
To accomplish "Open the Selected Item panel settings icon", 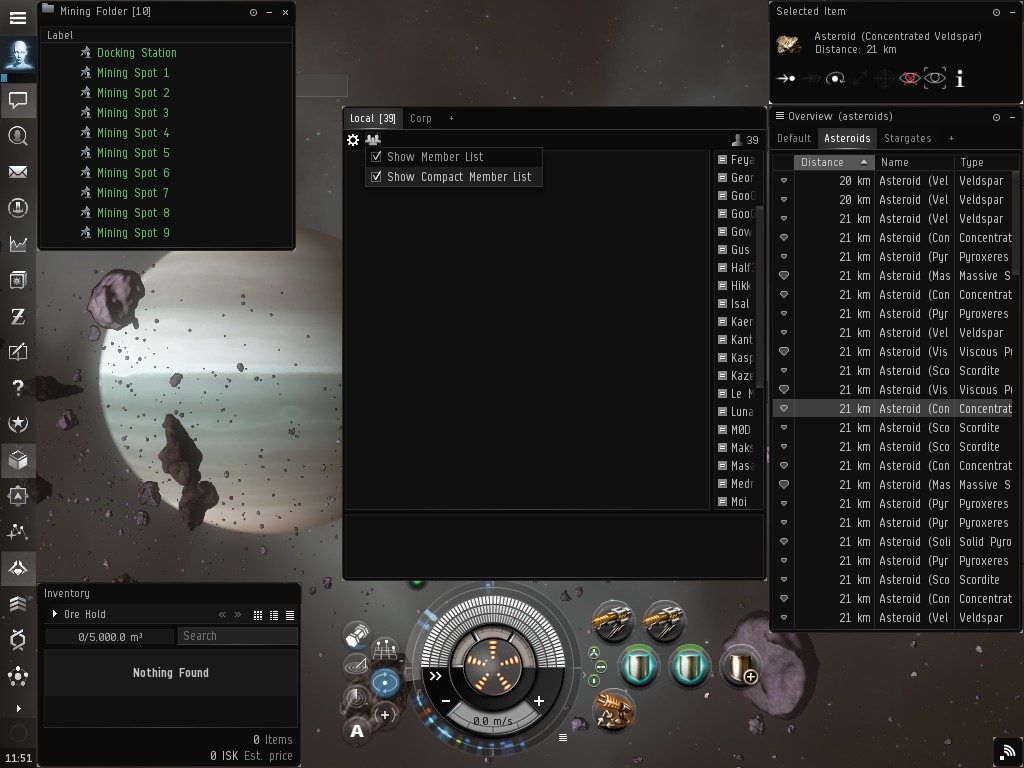I will [996, 12].
